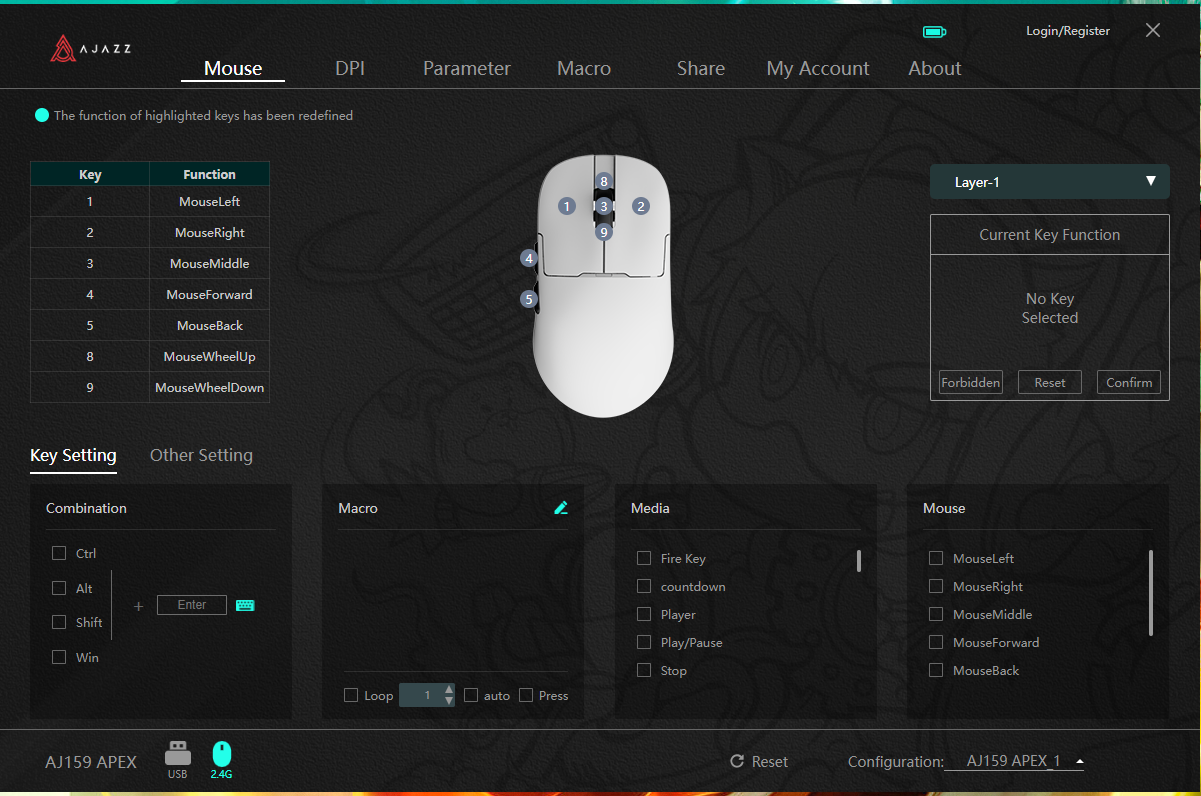The width and height of the screenshot is (1201, 796).
Task: Enable the Shift modifier checkbox
Action: coord(59,622)
